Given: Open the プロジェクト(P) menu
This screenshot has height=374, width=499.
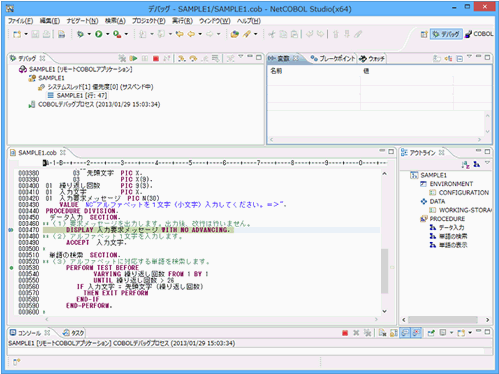Looking at the screenshot, I should click(149, 21).
